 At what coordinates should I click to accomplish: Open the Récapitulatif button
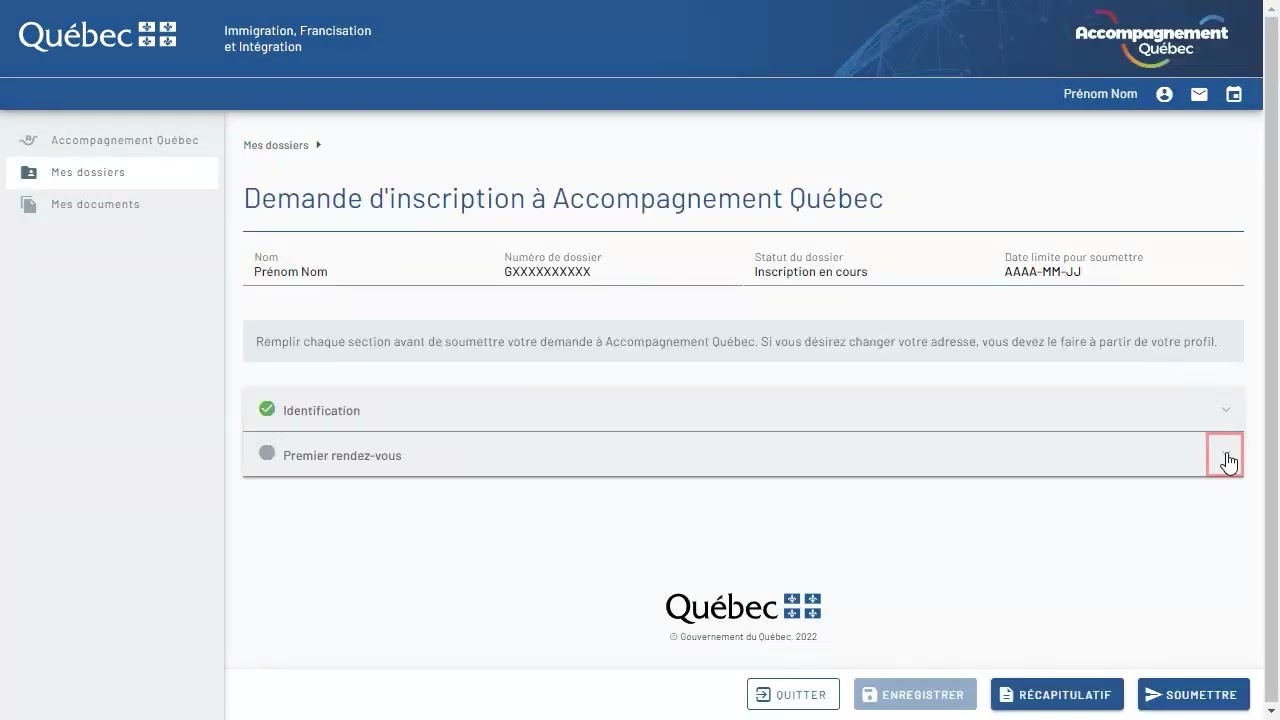point(1057,694)
